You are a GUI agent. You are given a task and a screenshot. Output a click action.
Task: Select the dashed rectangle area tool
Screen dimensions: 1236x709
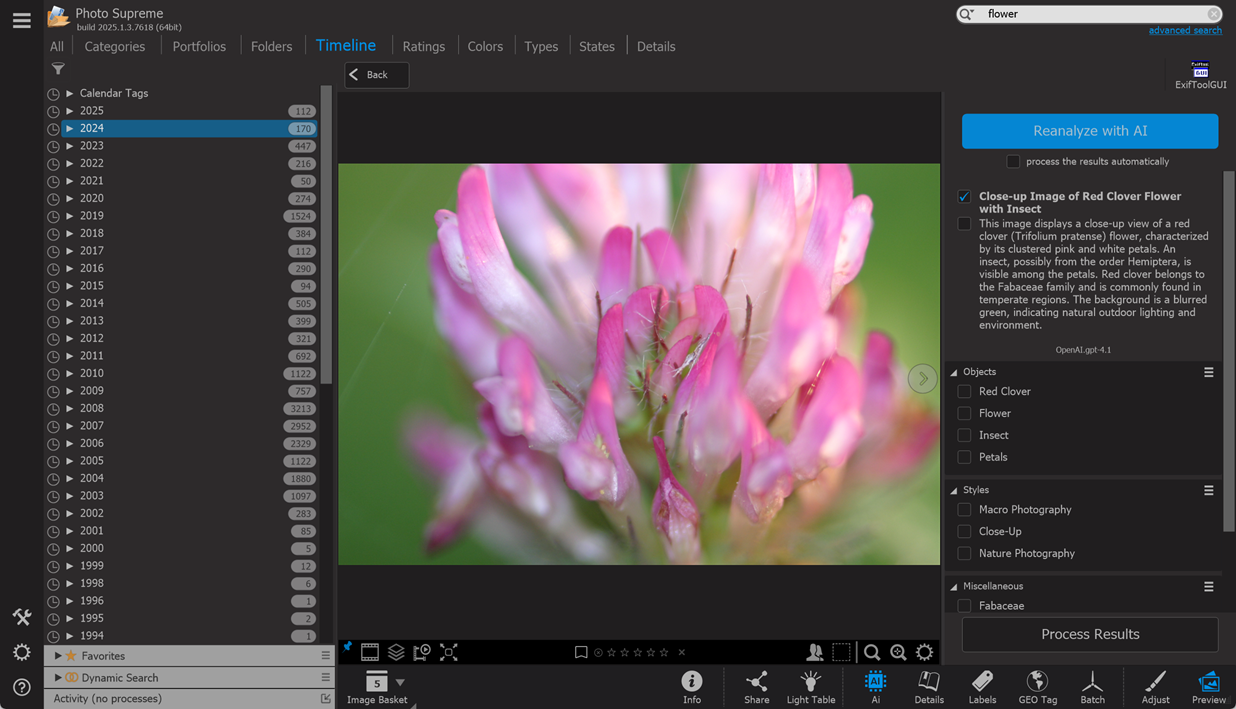pyautogui.click(x=842, y=652)
